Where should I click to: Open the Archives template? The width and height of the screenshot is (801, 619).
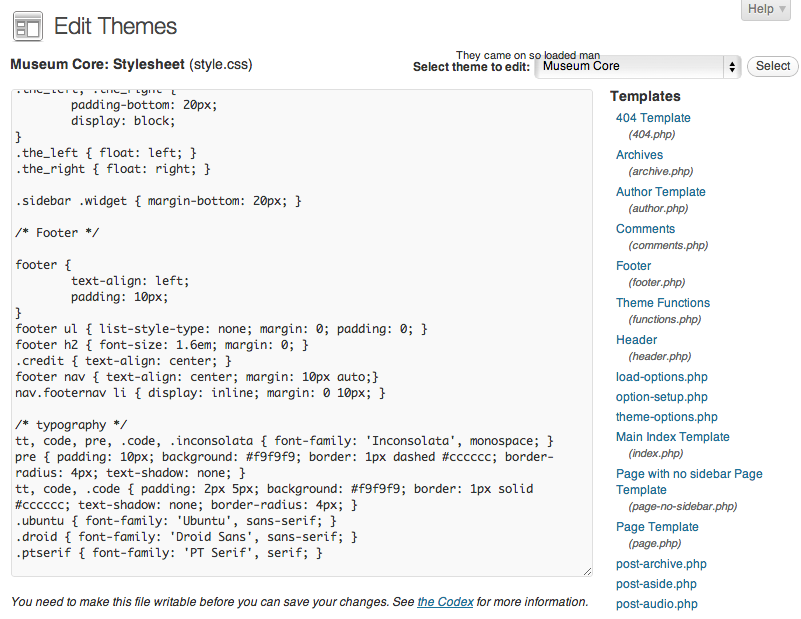point(639,155)
